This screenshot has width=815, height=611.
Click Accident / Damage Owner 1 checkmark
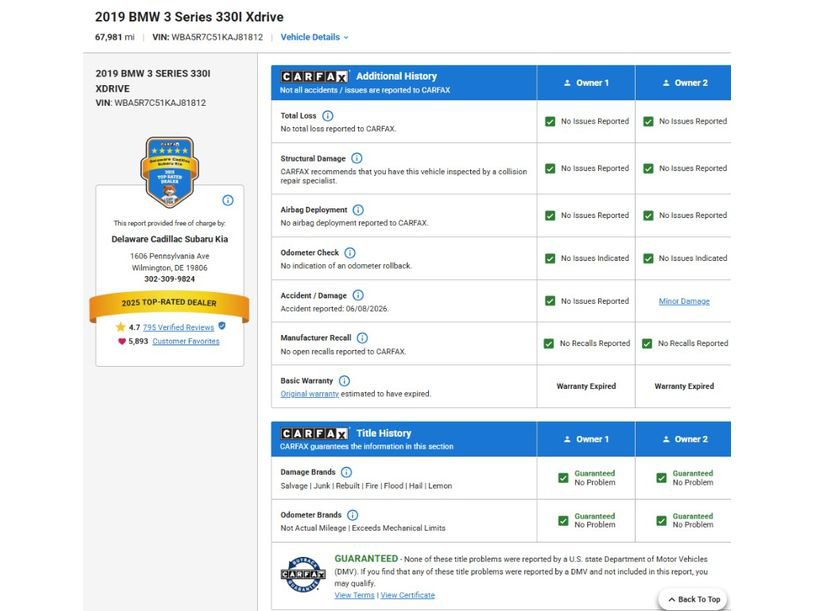(x=550, y=301)
